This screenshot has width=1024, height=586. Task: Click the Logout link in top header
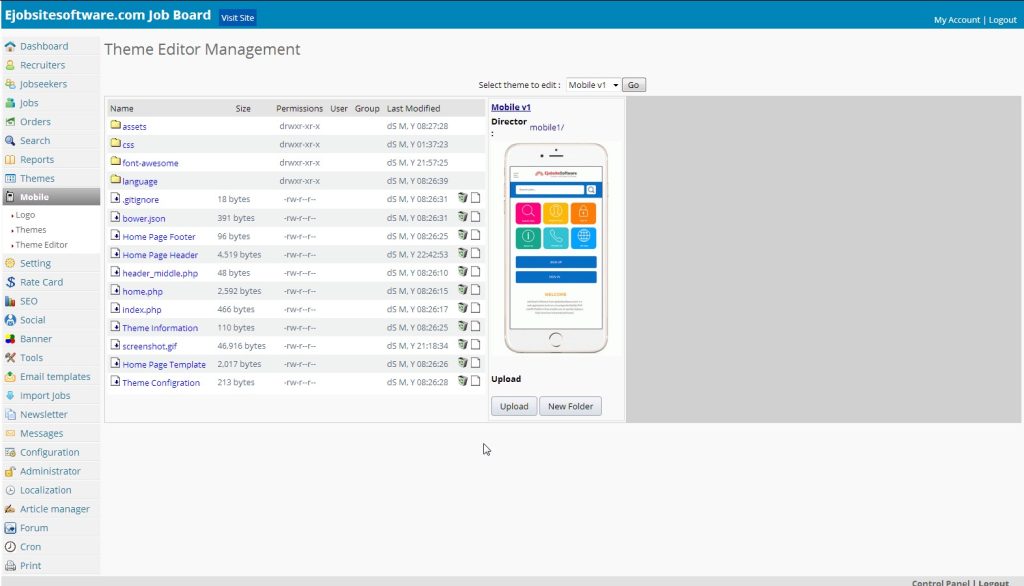coord(1002,20)
